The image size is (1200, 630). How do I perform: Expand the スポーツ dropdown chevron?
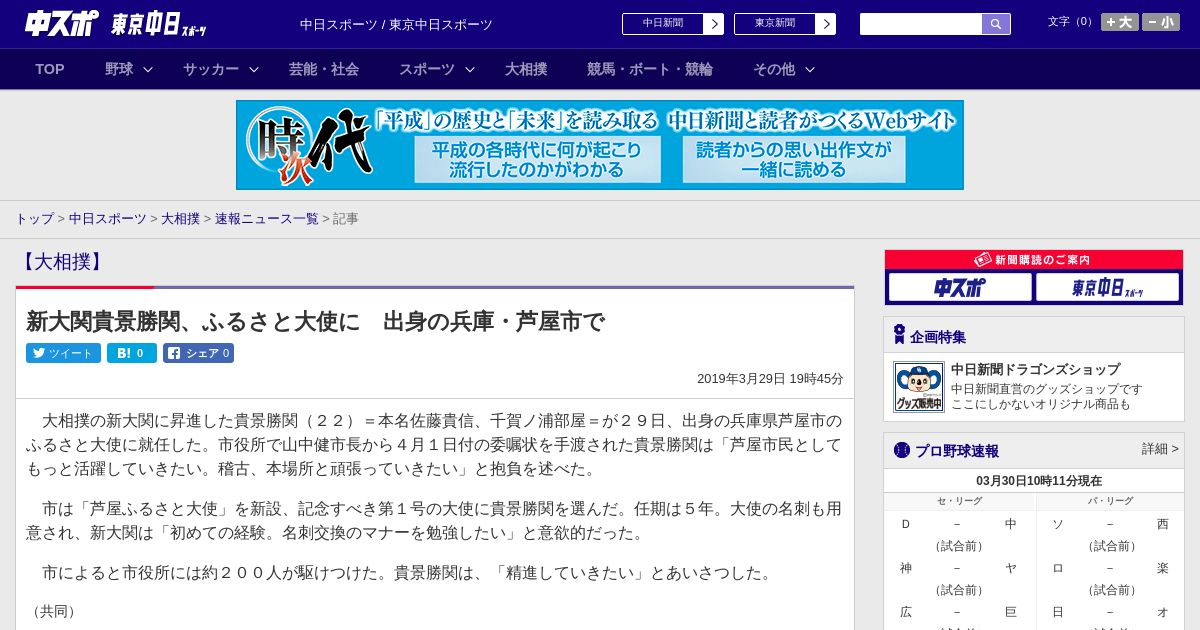470,69
